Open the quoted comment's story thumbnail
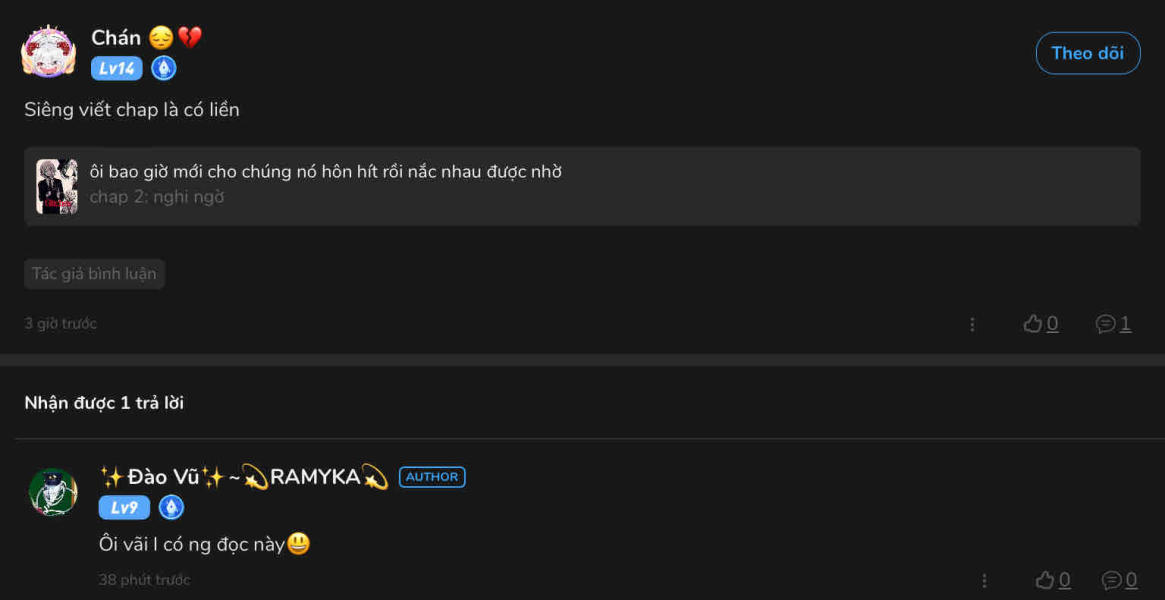1165x600 pixels. [x=57, y=186]
